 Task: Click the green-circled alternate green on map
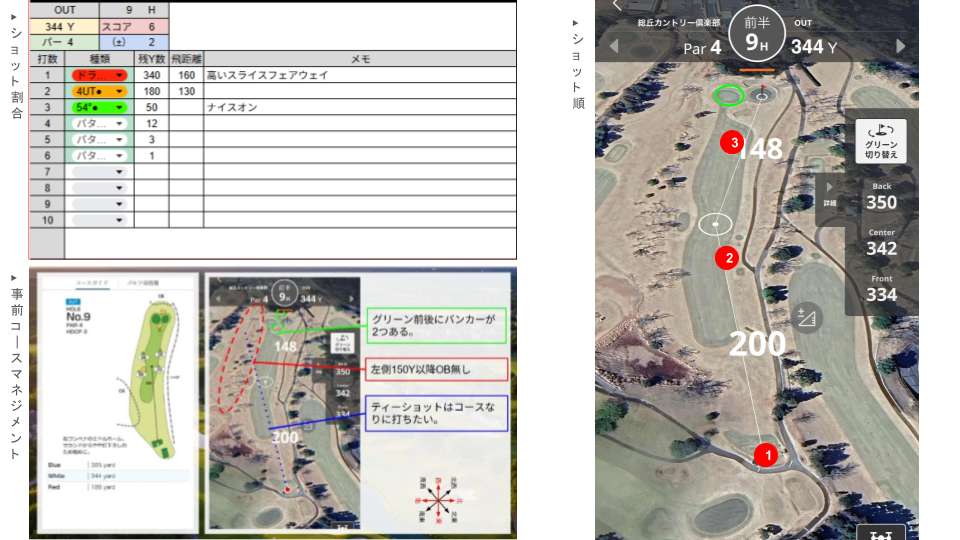click(729, 96)
